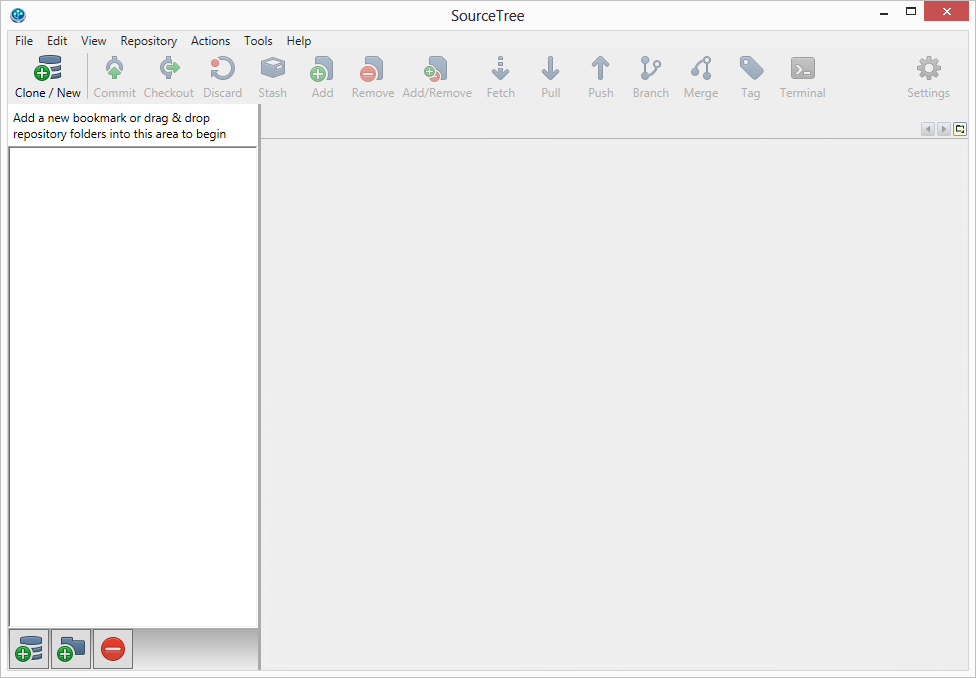The height and width of the screenshot is (678, 976).
Task: Click the clone repository button below bookmarks
Action: point(29,649)
